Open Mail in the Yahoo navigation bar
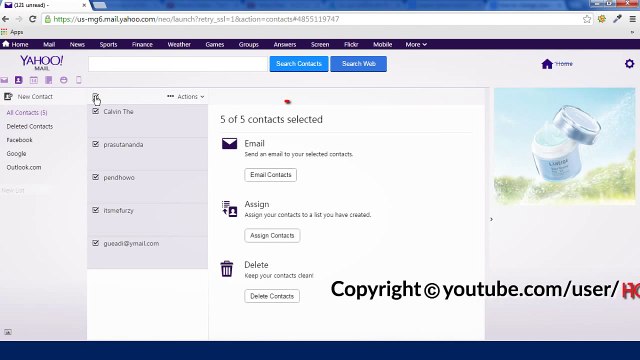 (49, 44)
